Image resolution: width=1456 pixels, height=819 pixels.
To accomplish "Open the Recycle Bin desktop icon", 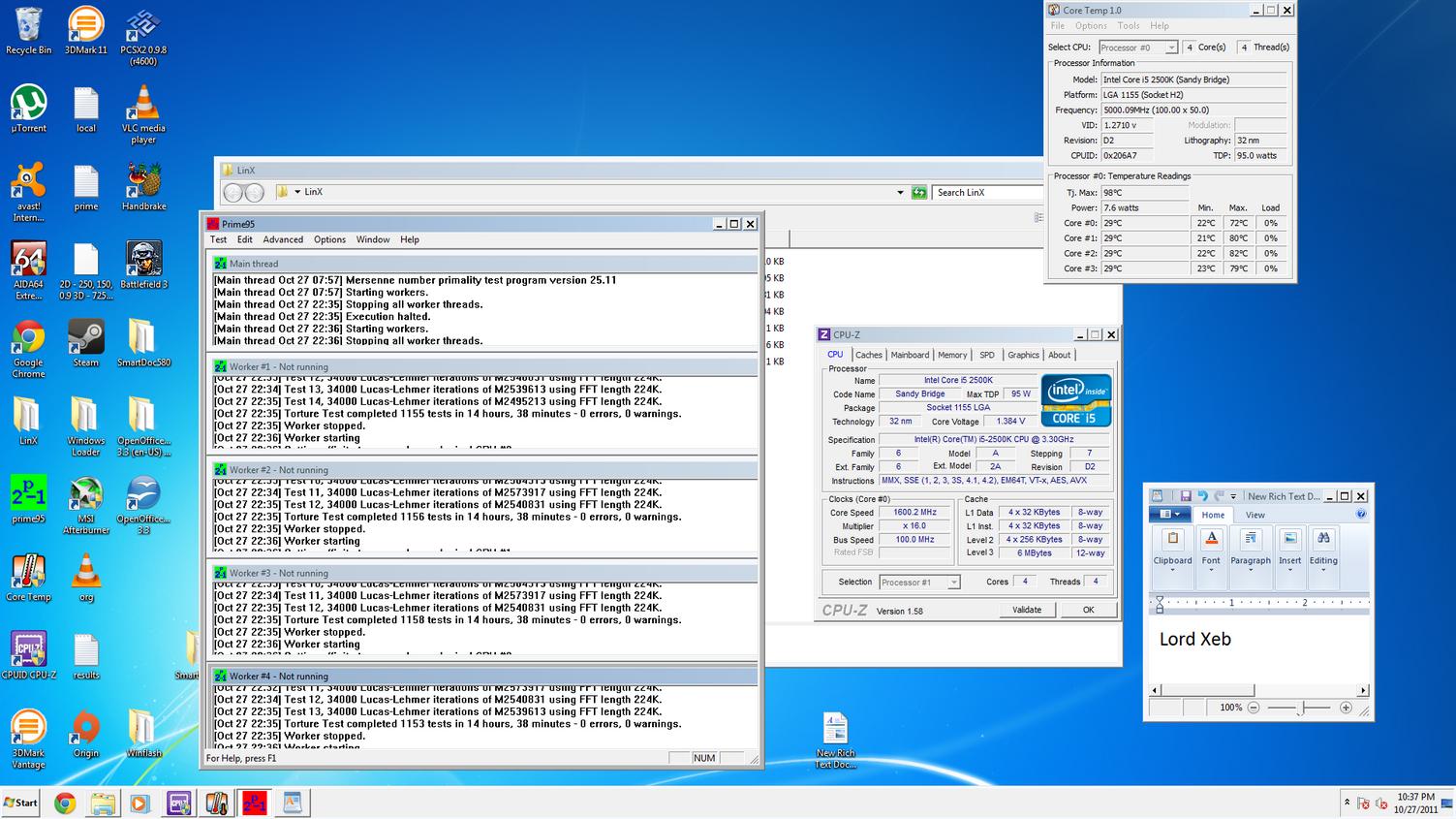I will [29, 31].
